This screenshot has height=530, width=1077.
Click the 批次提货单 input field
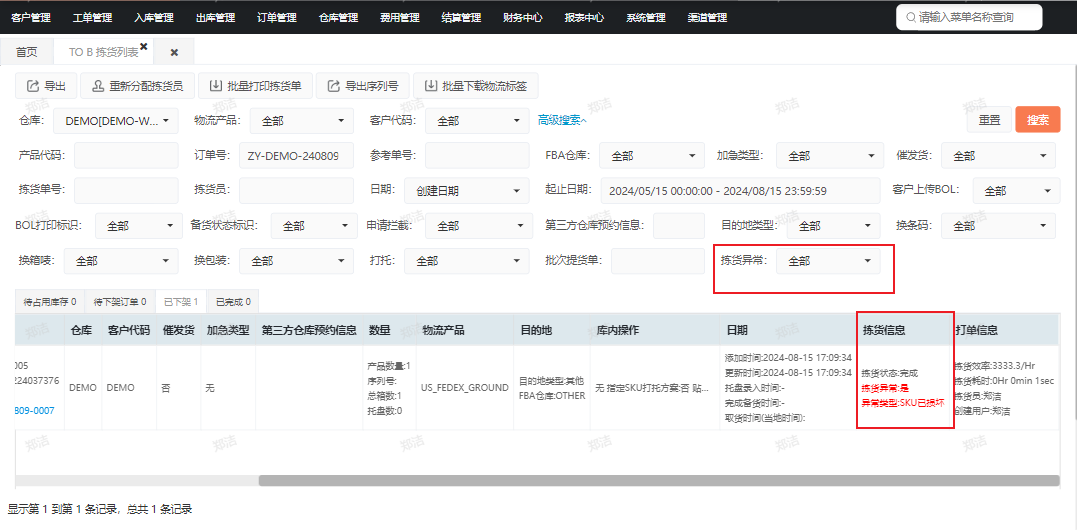658,261
